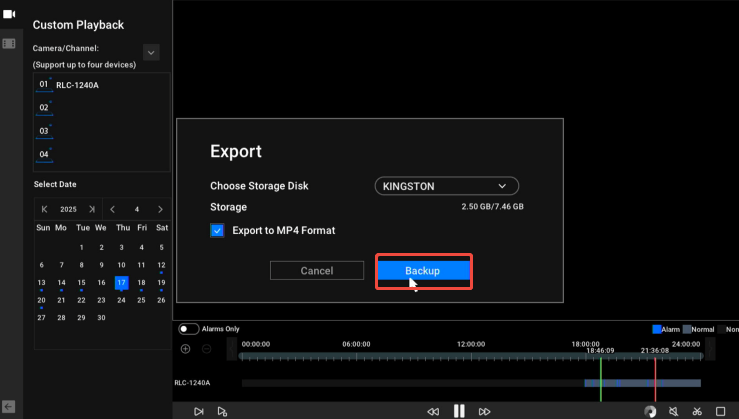
Task: Toggle the muted speaker icon
Action: [x=673, y=411]
